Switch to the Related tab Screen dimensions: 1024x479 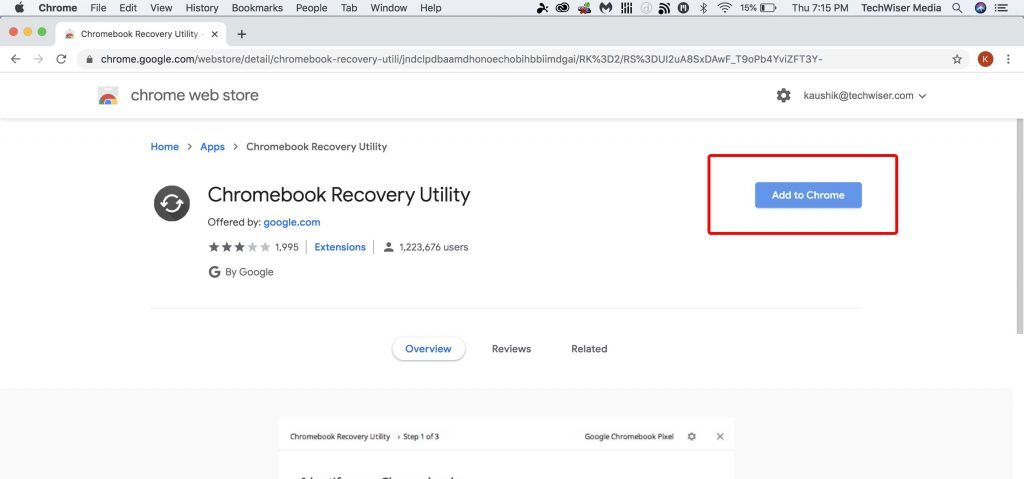pyautogui.click(x=589, y=349)
